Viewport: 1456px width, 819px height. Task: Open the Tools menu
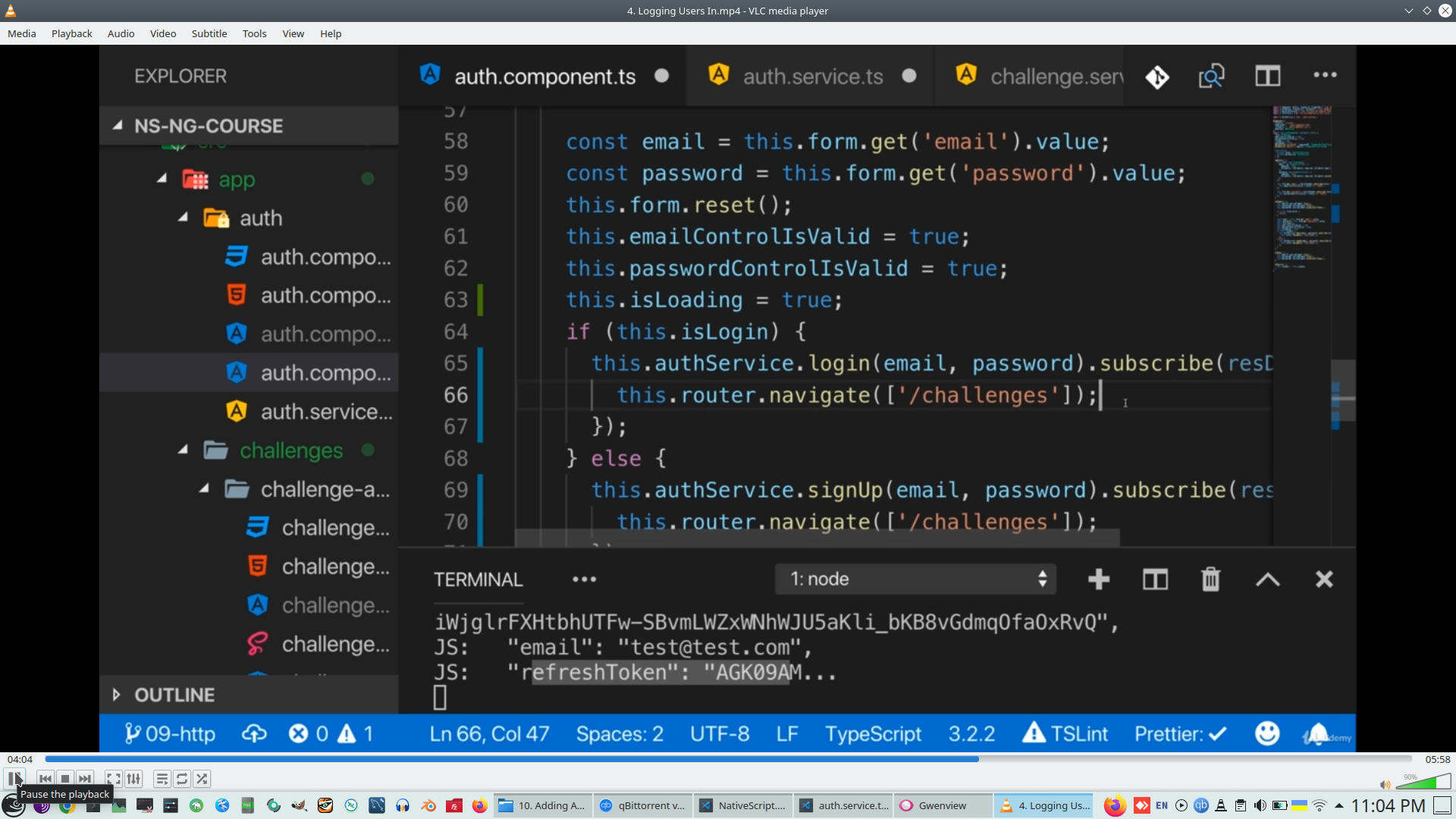coord(254,33)
